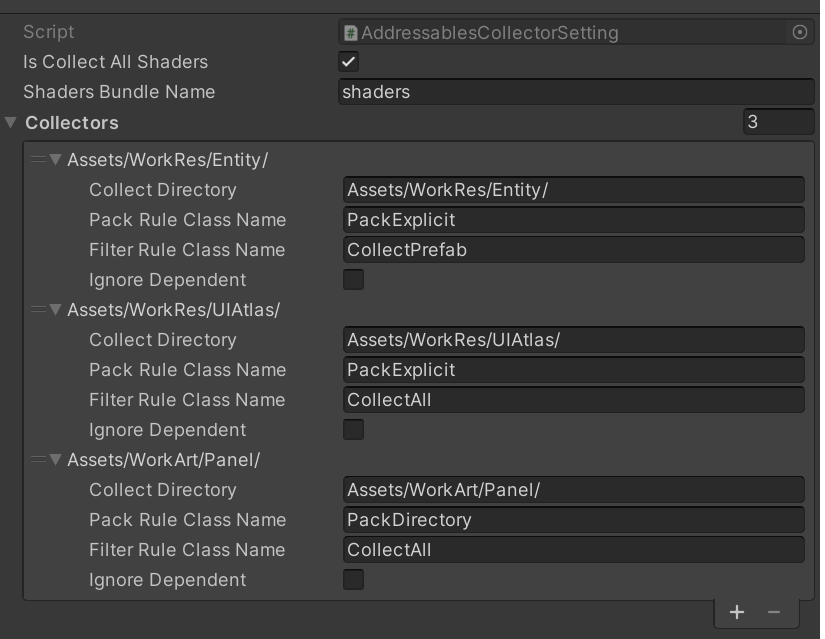The height and width of the screenshot is (639, 825).
Task: Click the Collectors array size field
Action: (778, 122)
